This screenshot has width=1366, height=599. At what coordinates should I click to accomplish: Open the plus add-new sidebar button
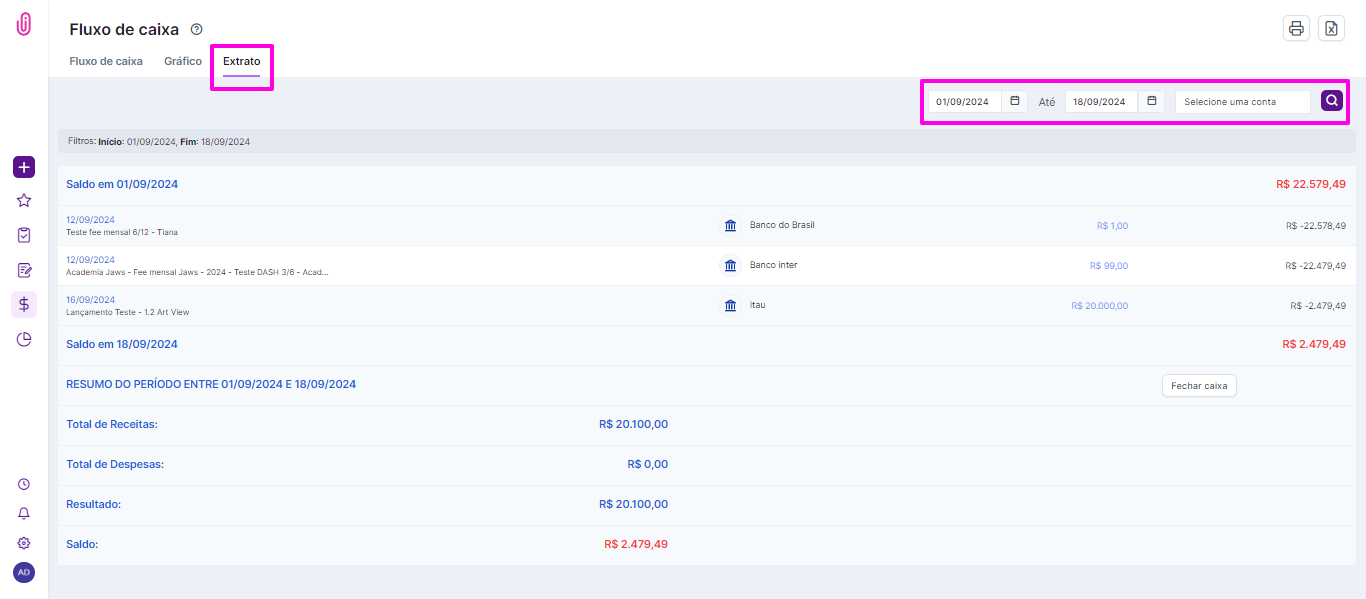tap(24, 167)
